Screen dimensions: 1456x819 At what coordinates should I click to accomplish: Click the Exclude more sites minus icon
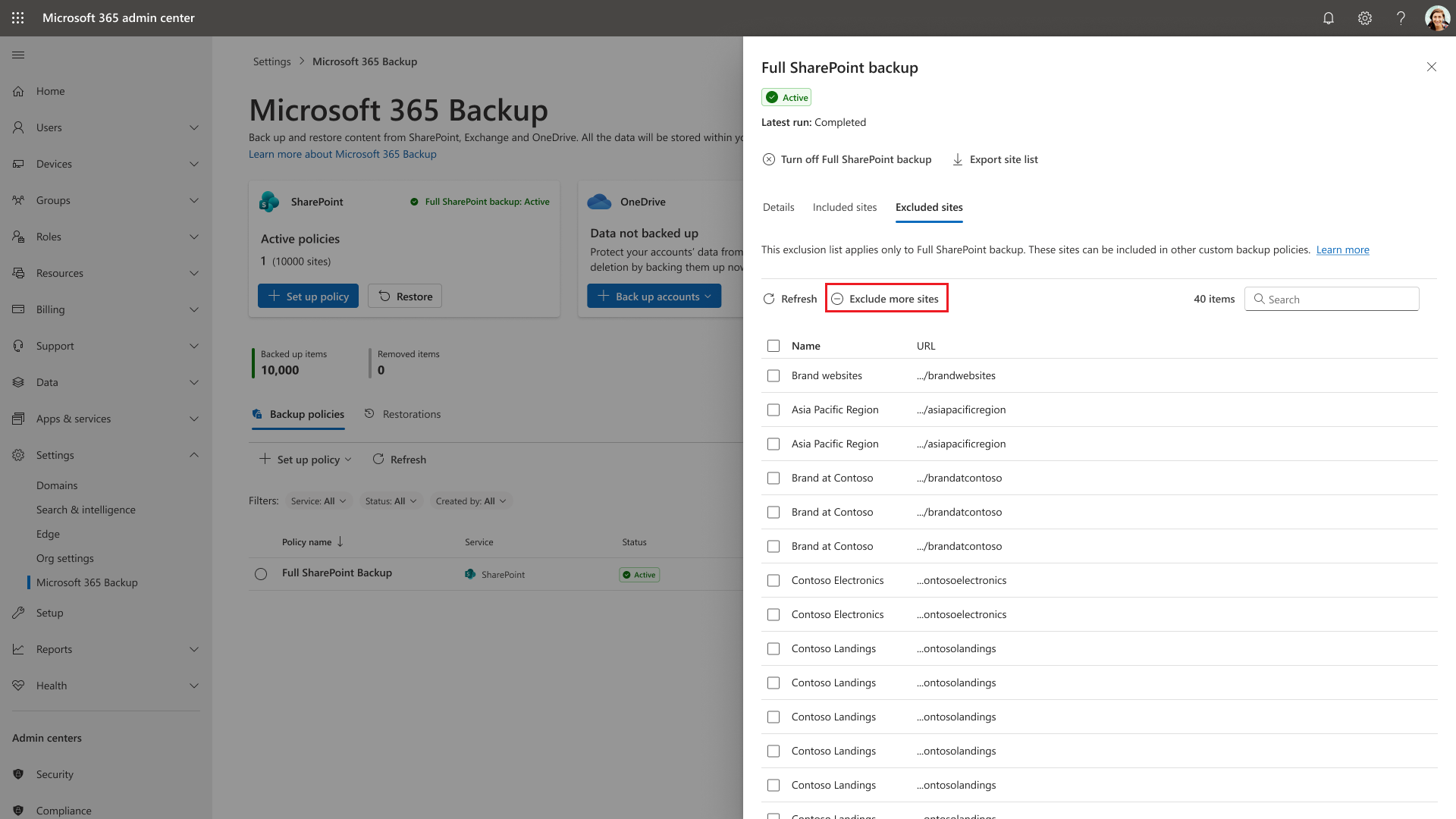click(x=837, y=299)
